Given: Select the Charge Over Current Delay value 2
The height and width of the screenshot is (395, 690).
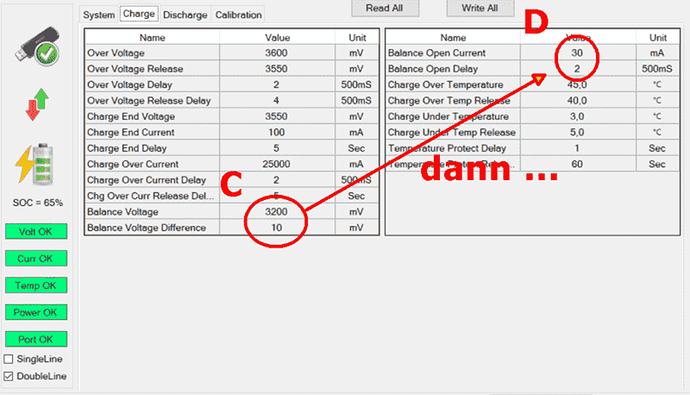Looking at the screenshot, I should (277, 180).
